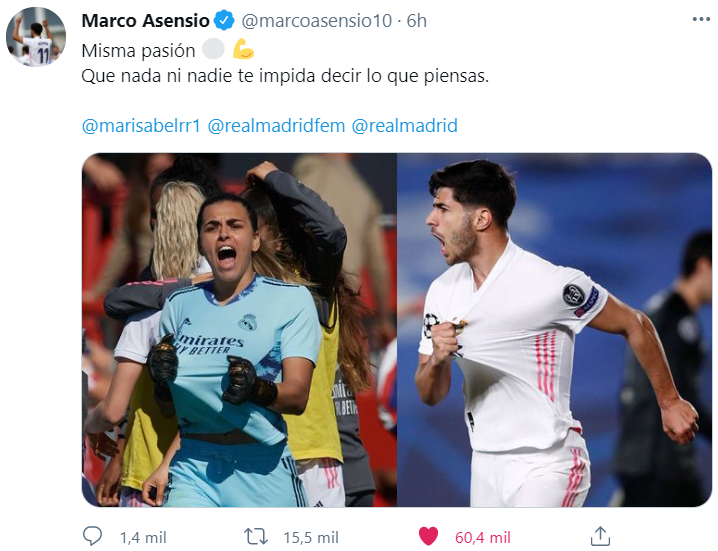The height and width of the screenshot is (551, 718).
Task: View the 15,5 mil retweets count
Action: tap(311, 537)
